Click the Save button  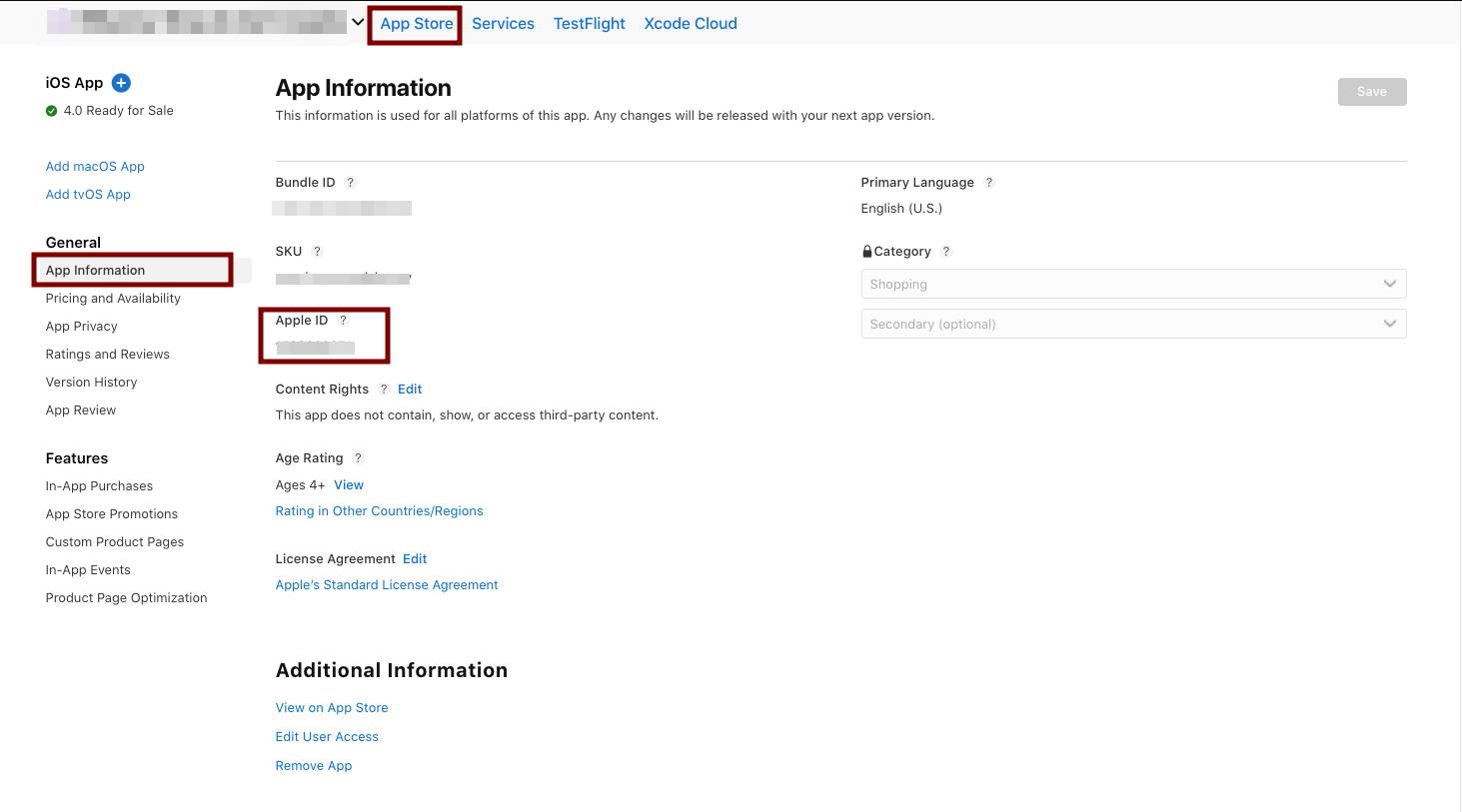pyautogui.click(x=1372, y=92)
